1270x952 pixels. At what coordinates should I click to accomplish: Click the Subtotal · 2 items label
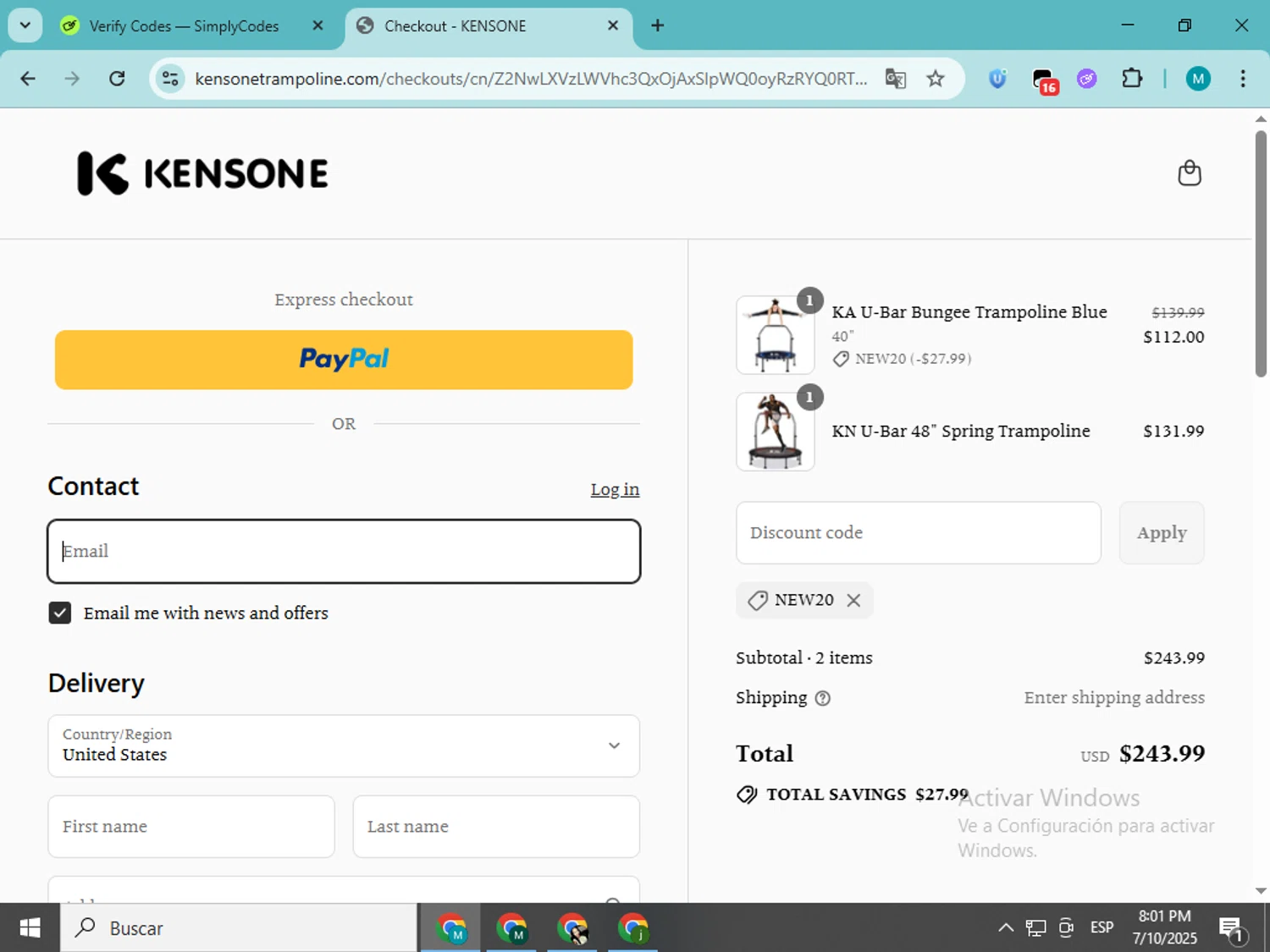click(x=804, y=658)
